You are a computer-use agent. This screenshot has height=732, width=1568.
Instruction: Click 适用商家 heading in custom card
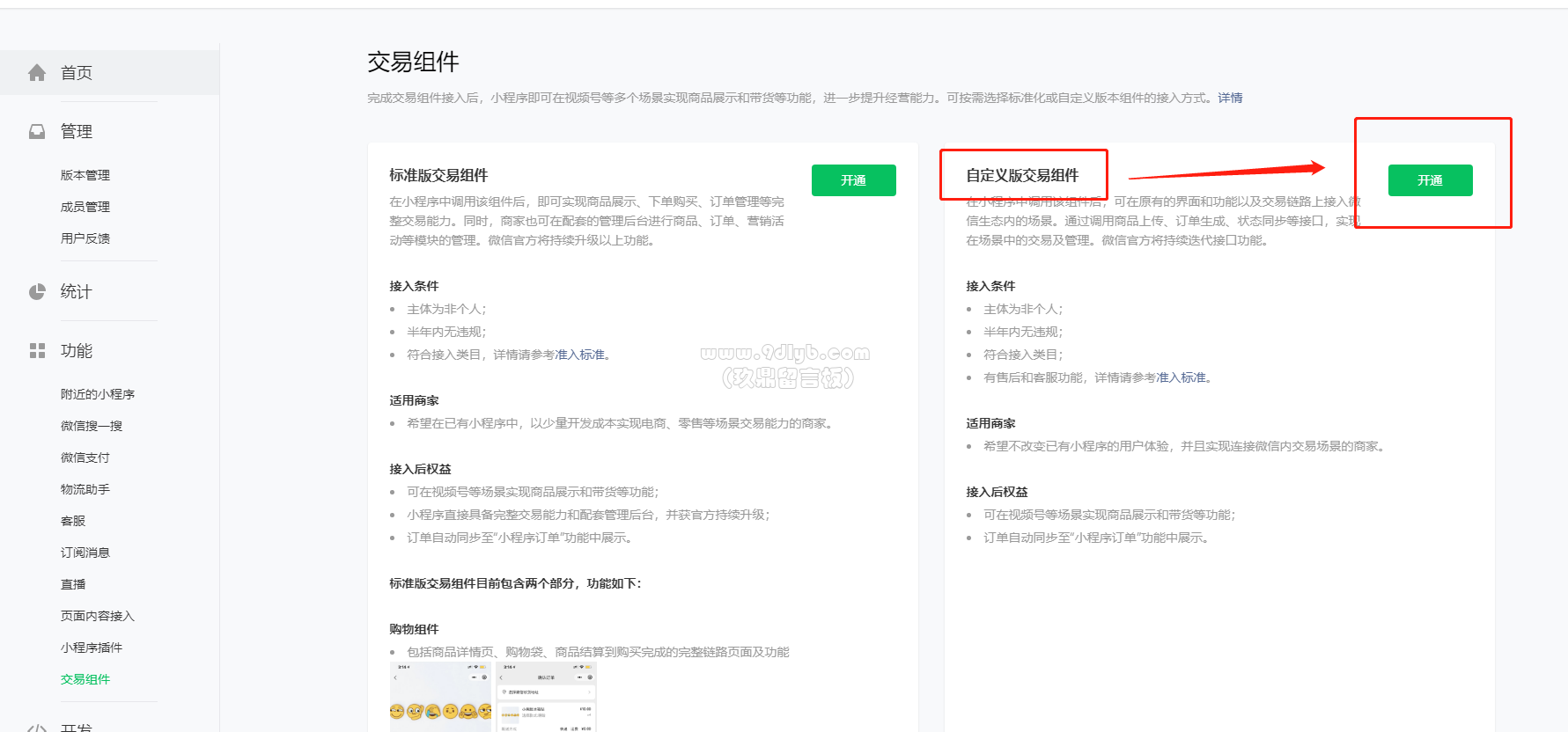click(990, 423)
